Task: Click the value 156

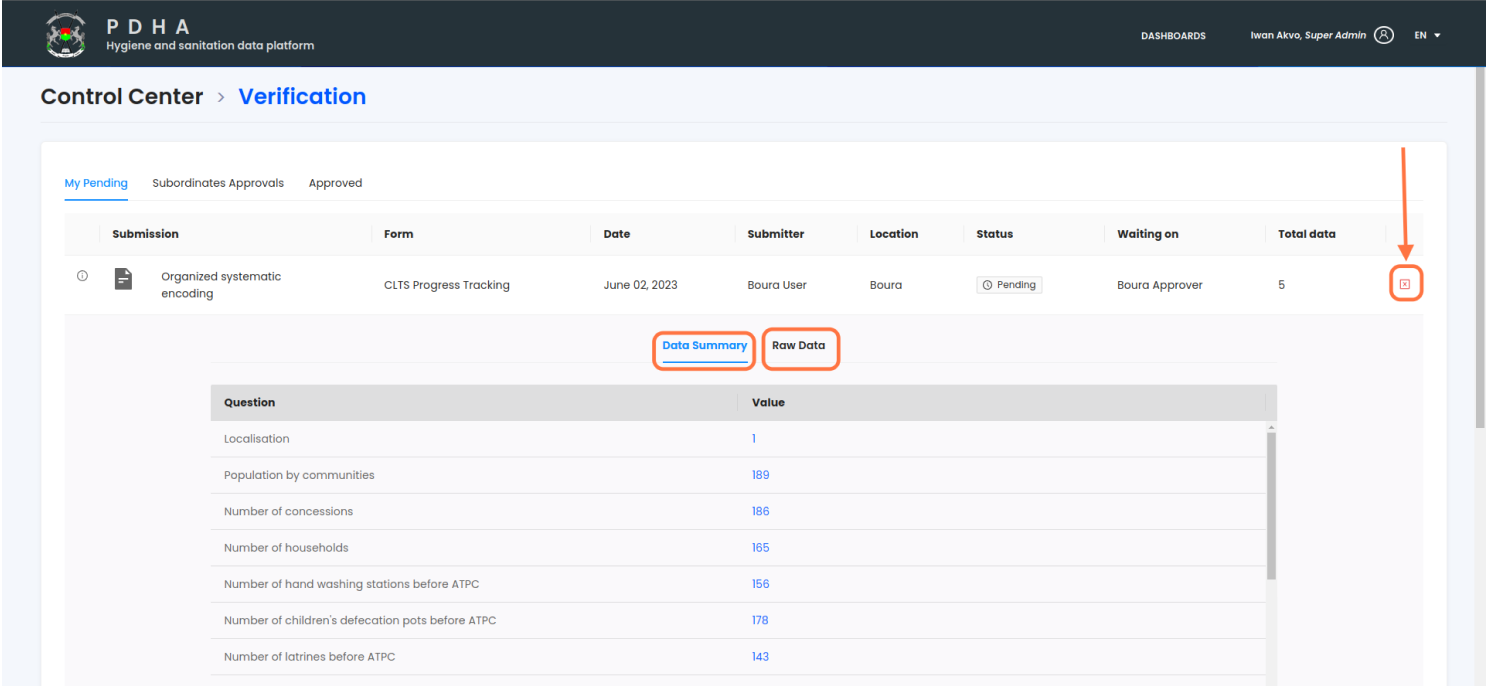Action: (x=761, y=584)
